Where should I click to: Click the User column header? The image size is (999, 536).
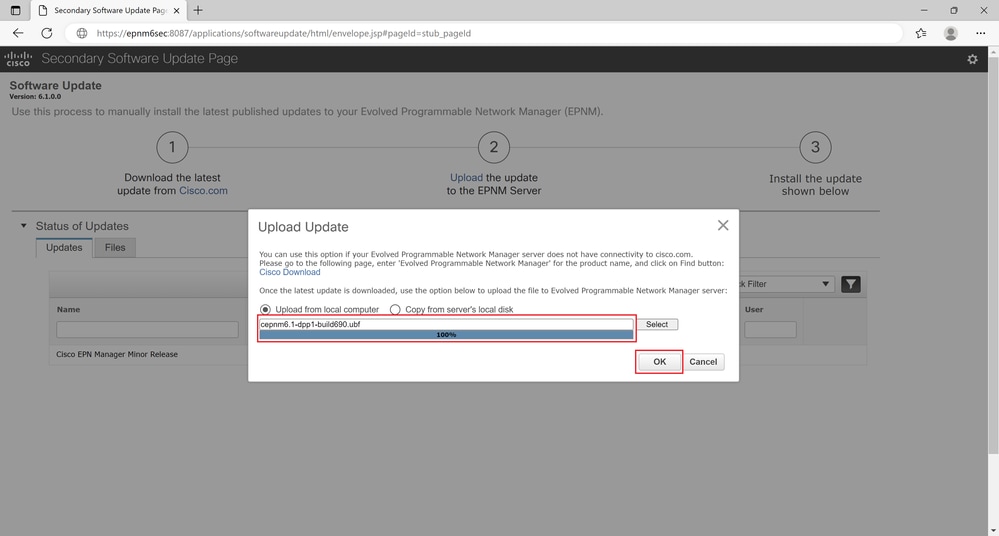click(x=754, y=310)
